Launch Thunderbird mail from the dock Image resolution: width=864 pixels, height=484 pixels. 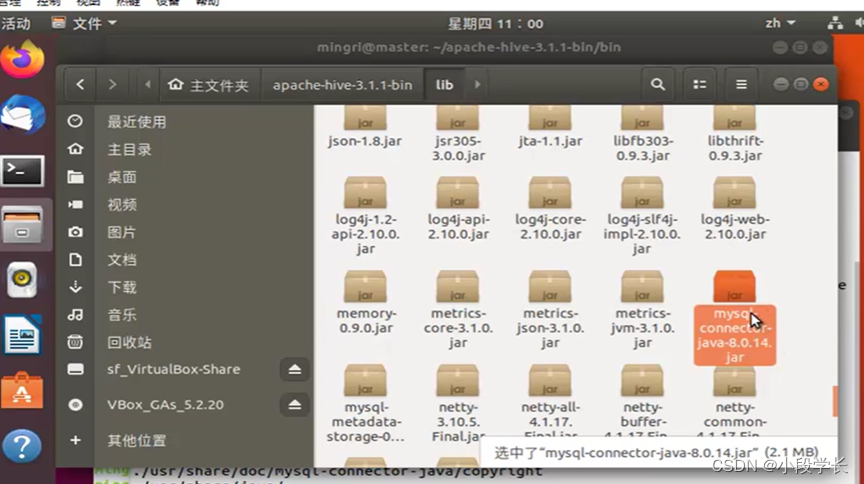23,115
